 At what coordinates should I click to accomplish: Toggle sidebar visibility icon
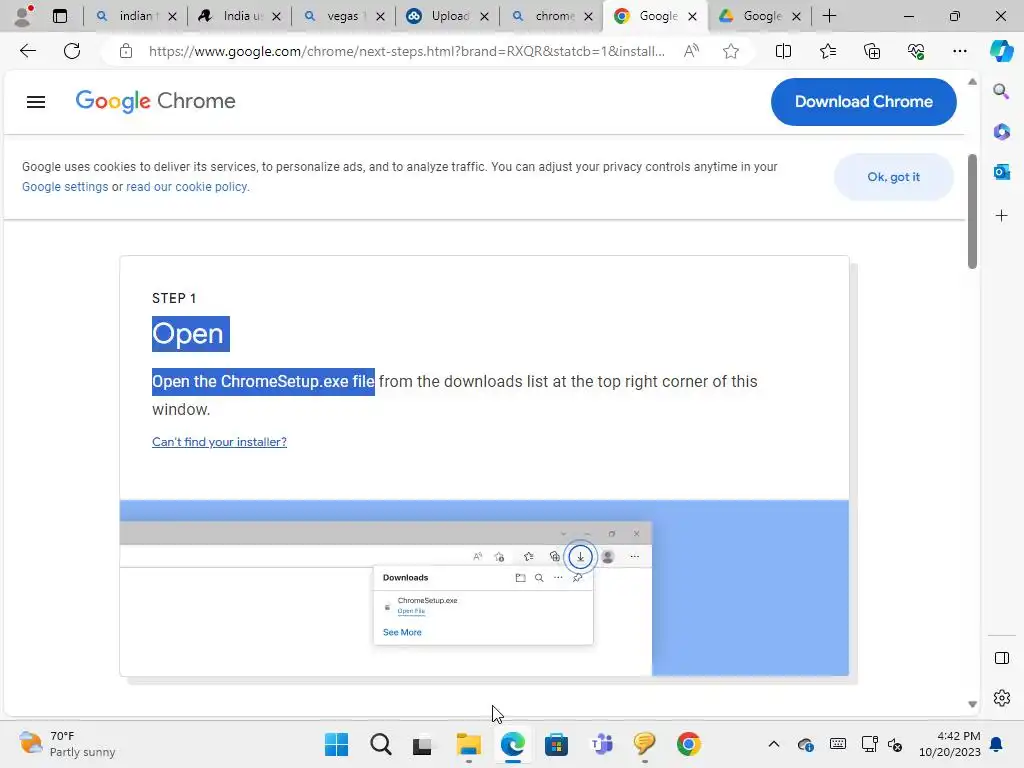pyautogui.click(x=1002, y=658)
